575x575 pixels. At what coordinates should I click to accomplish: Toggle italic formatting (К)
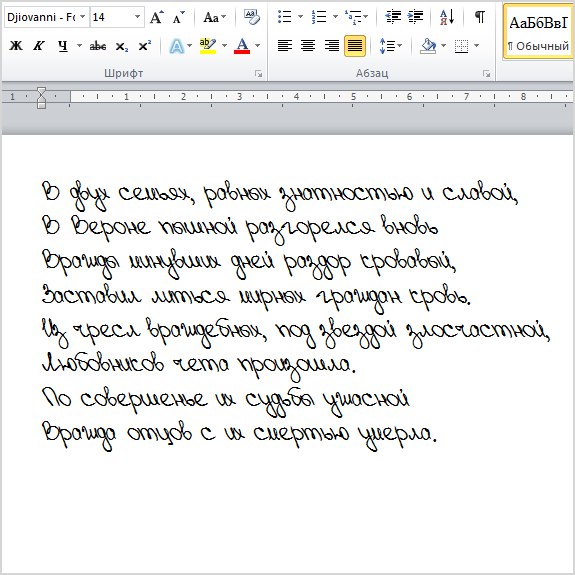click(39, 46)
